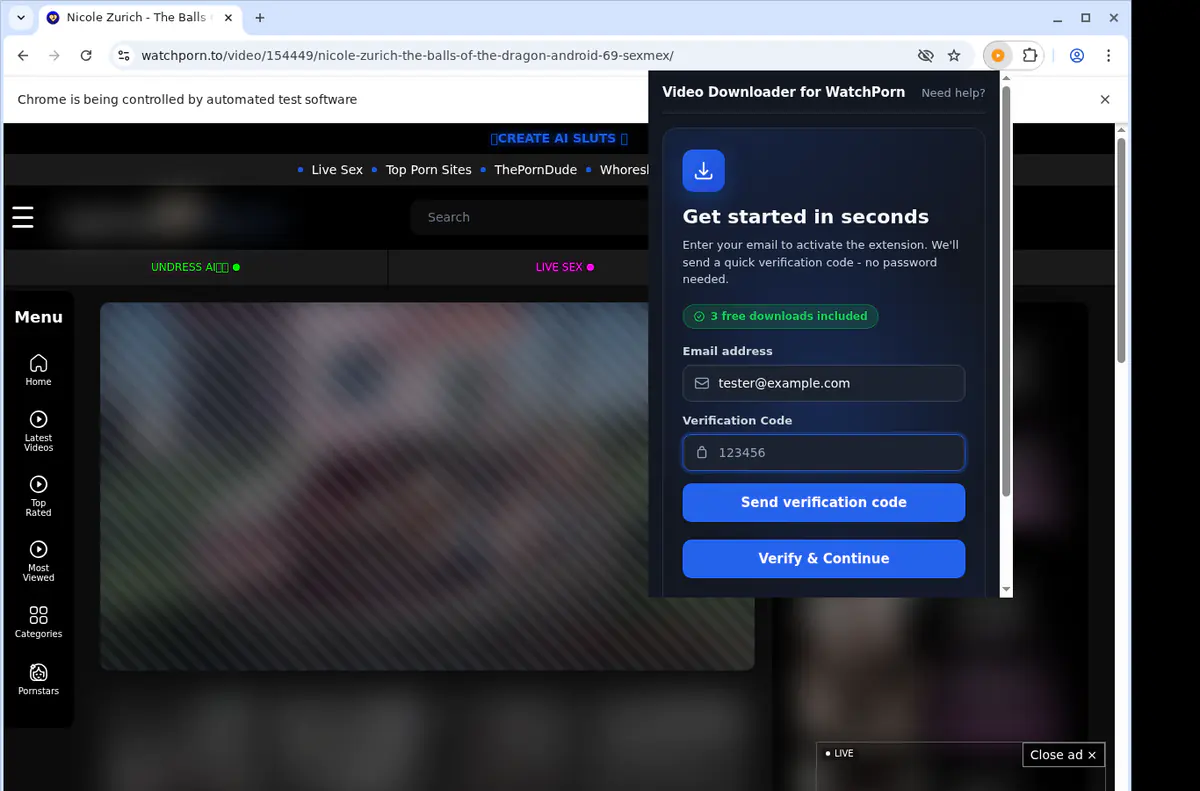Screen dimensions: 1200x791
Task: Click the popup scrollbar down arrow
Action: [1006, 590]
